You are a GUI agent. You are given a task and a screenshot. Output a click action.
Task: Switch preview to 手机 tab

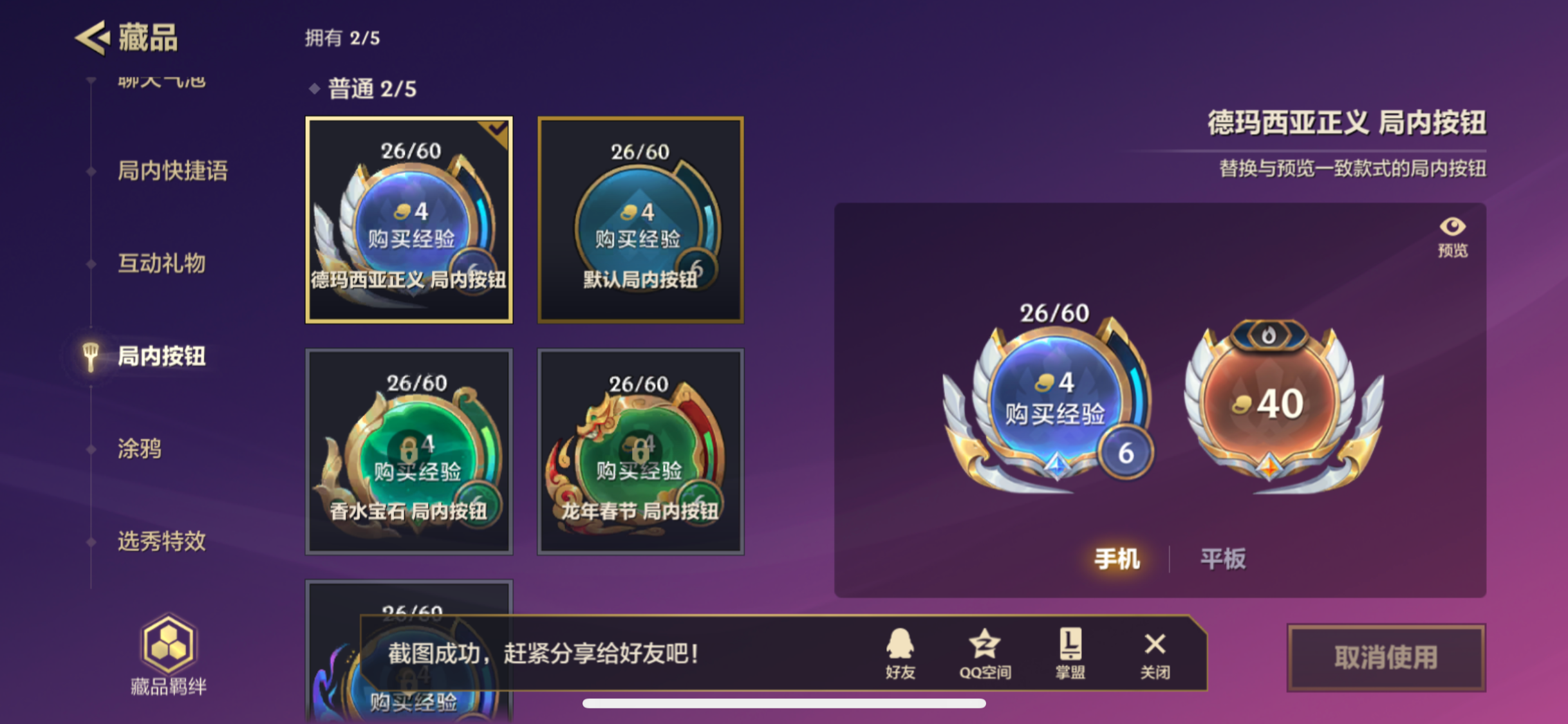tap(1117, 559)
